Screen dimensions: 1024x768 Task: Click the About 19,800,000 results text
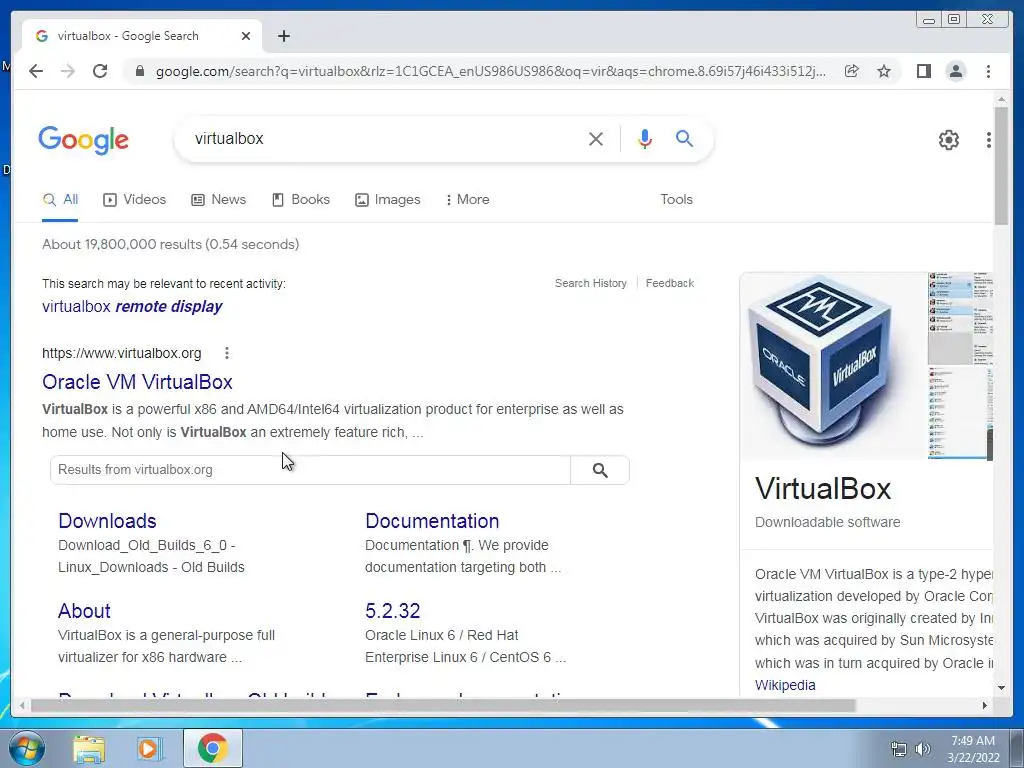(170, 244)
